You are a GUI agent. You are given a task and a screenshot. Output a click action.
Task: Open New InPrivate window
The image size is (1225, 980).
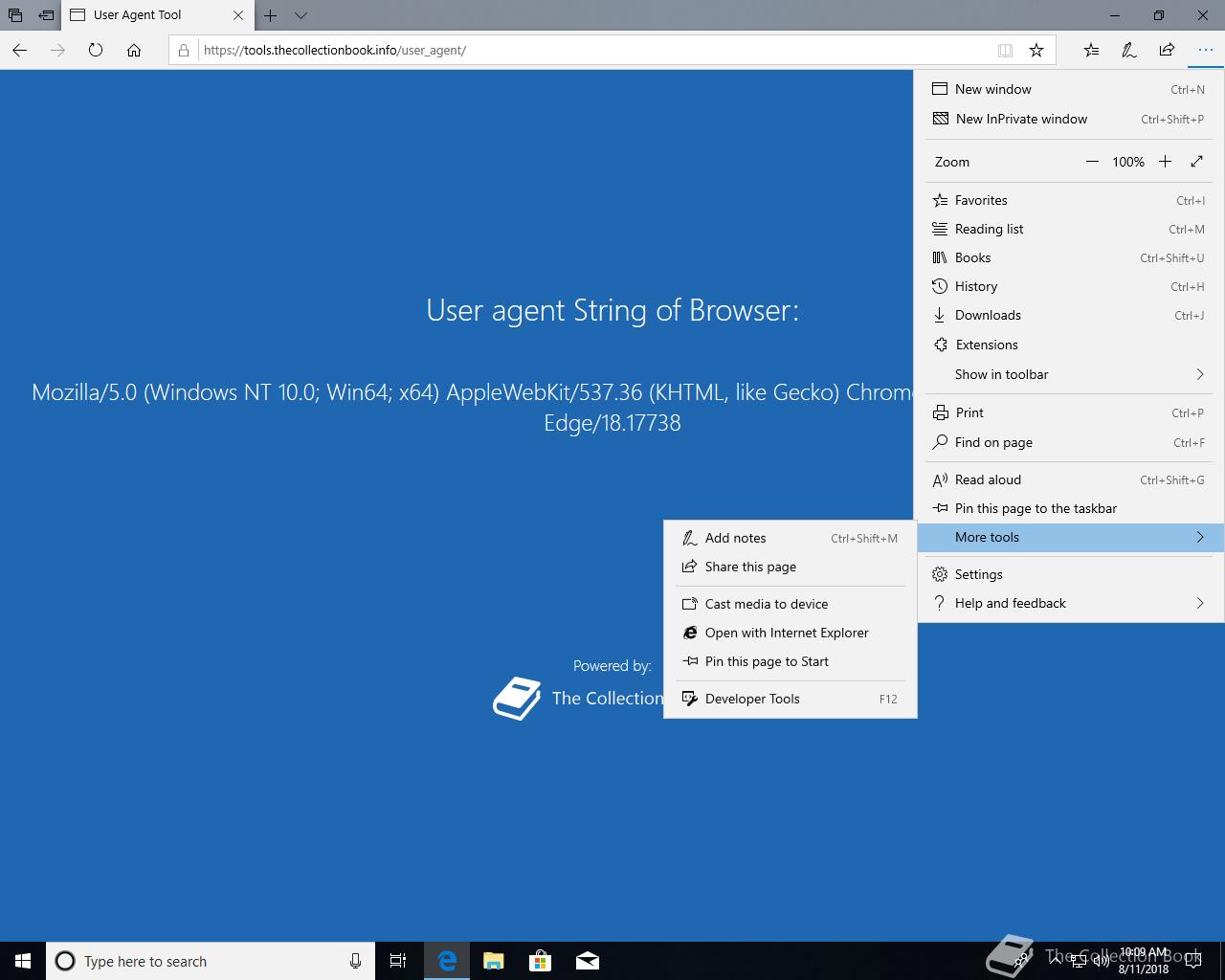(1068, 119)
